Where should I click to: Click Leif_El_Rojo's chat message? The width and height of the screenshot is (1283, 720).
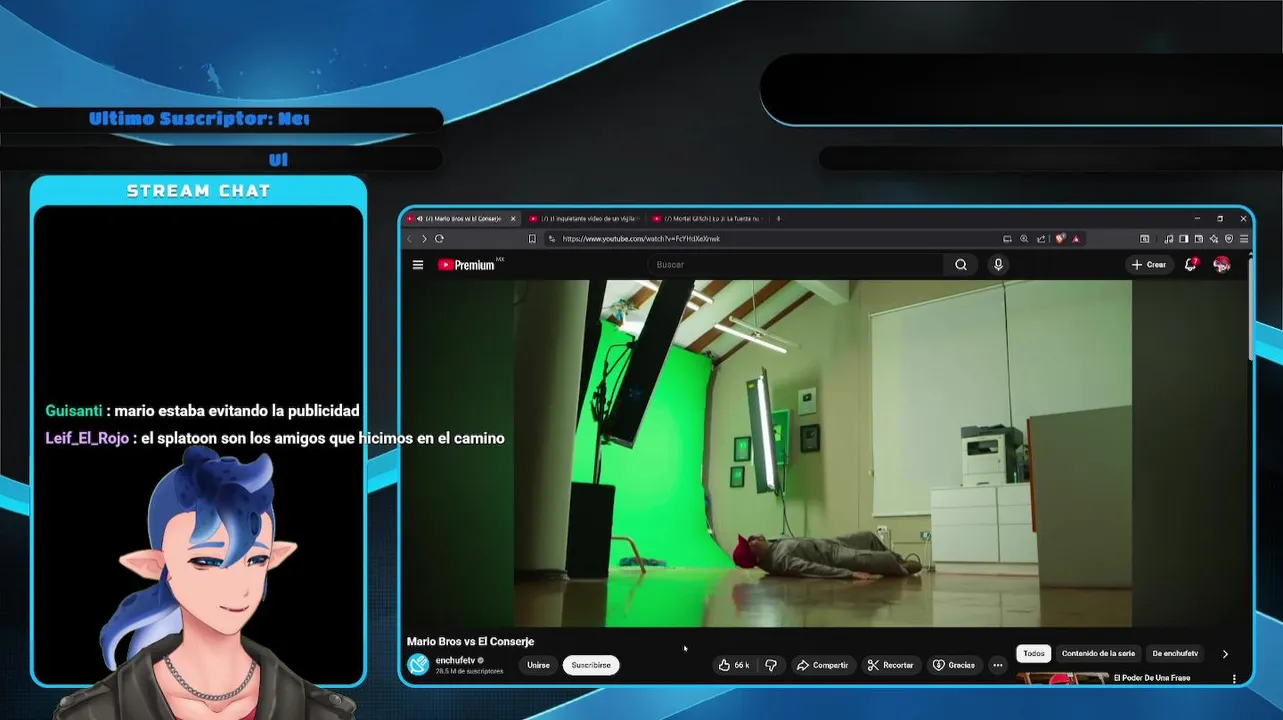click(x=275, y=438)
